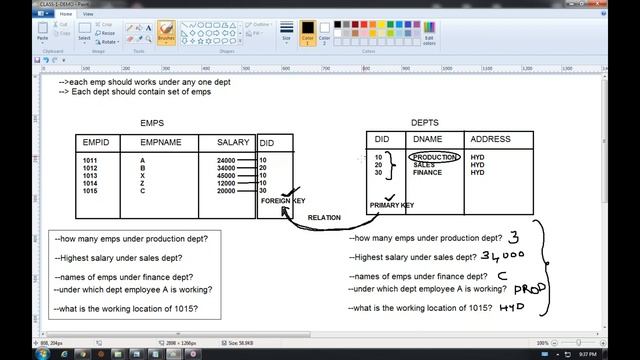Click the taskbar clock showing 9:37 PM
The width and height of the screenshot is (640, 360).
pos(588,354)
